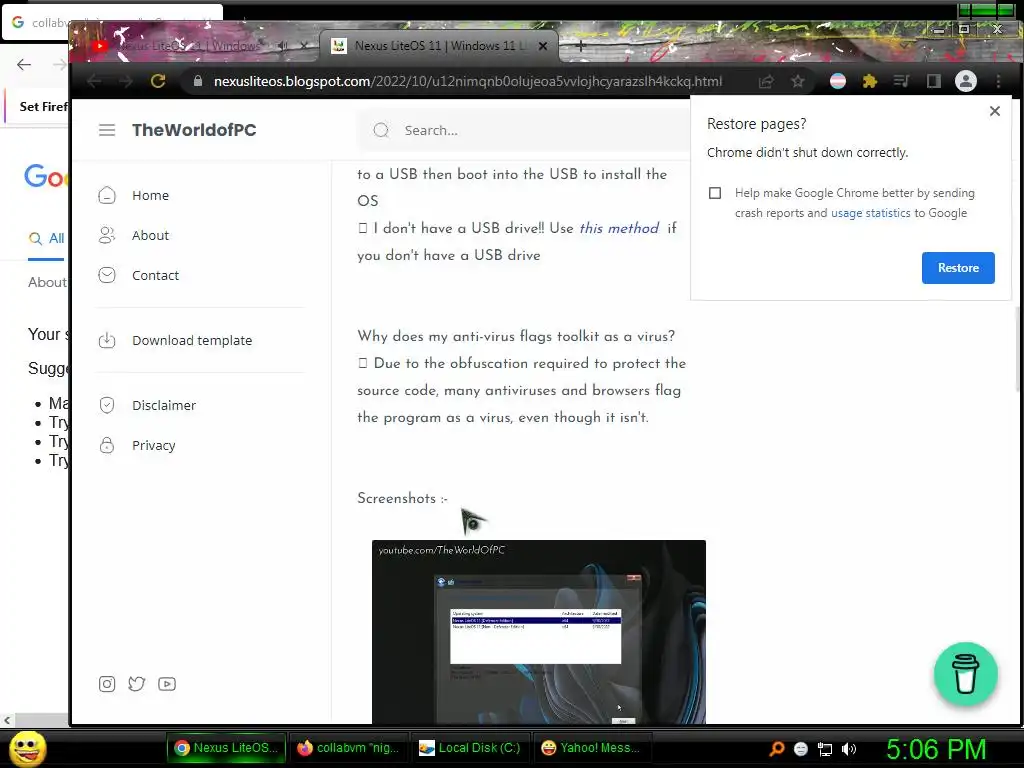This screenshot has width=1024, height=768.
Task: Mute the YouTube tab via the speaker icon
Action: point(282,46)
